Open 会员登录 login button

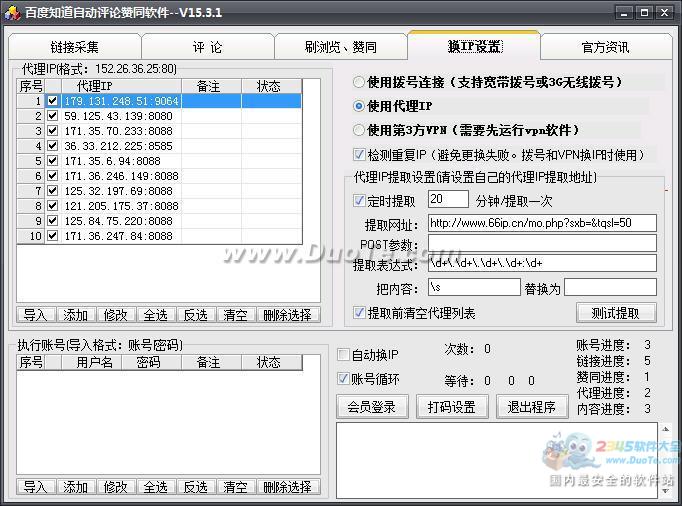click(372, 407)
